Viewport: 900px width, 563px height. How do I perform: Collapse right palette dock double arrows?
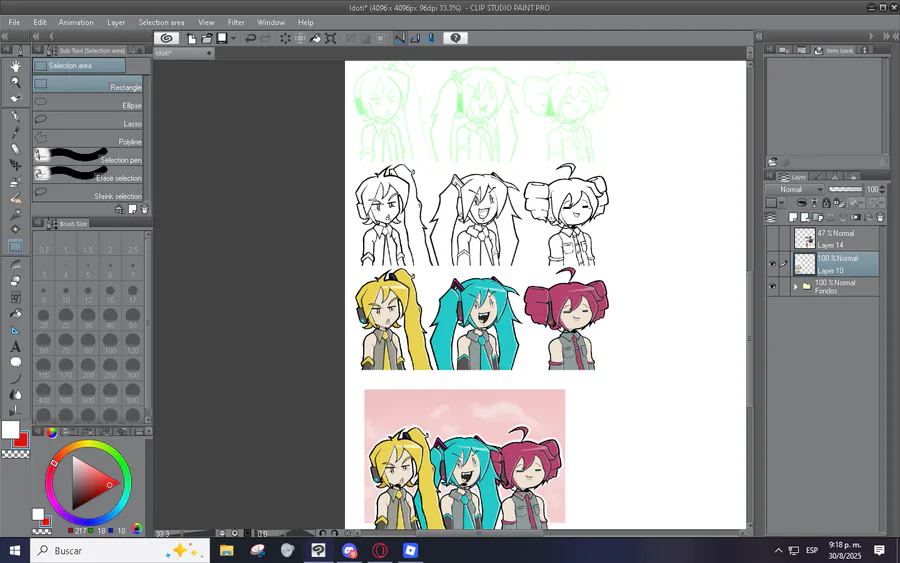pyautogui.click(x=886, y=36)
